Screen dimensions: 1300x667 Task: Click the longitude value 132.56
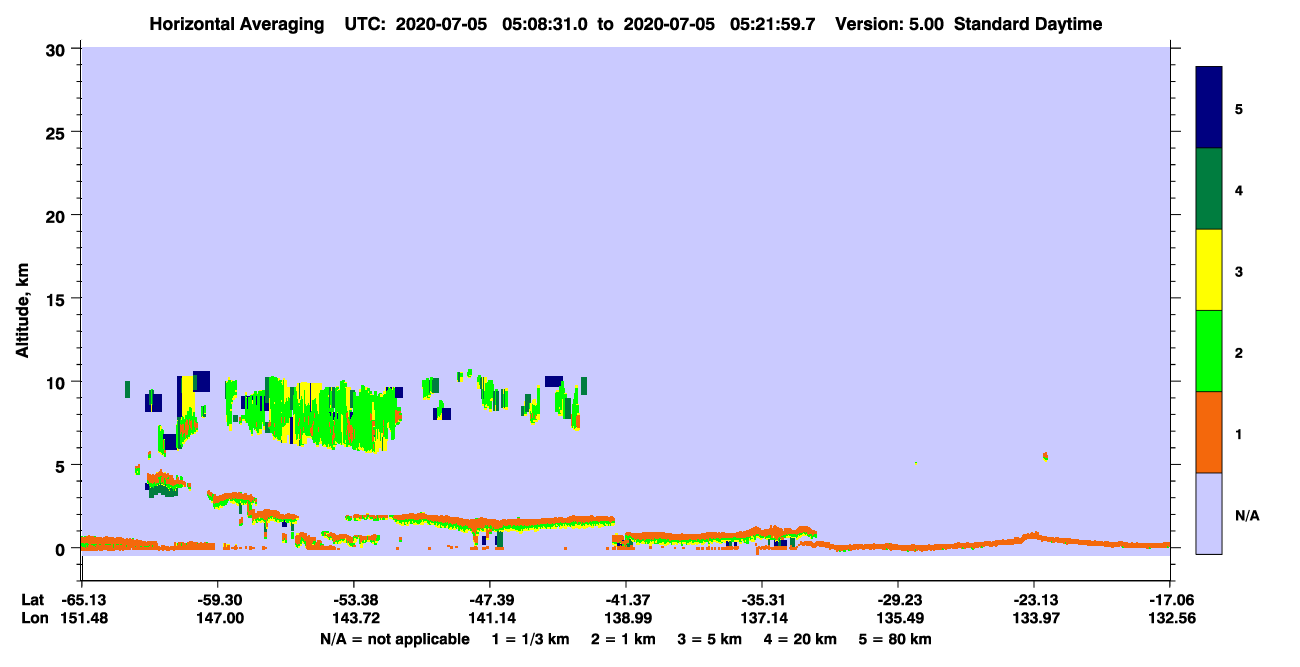pyautogui.click(x=1170, y=619)
